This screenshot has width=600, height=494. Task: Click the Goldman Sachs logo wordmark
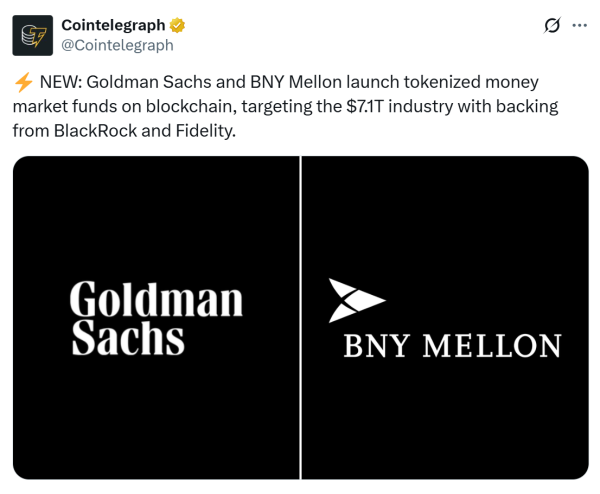(x=157, y=318)
